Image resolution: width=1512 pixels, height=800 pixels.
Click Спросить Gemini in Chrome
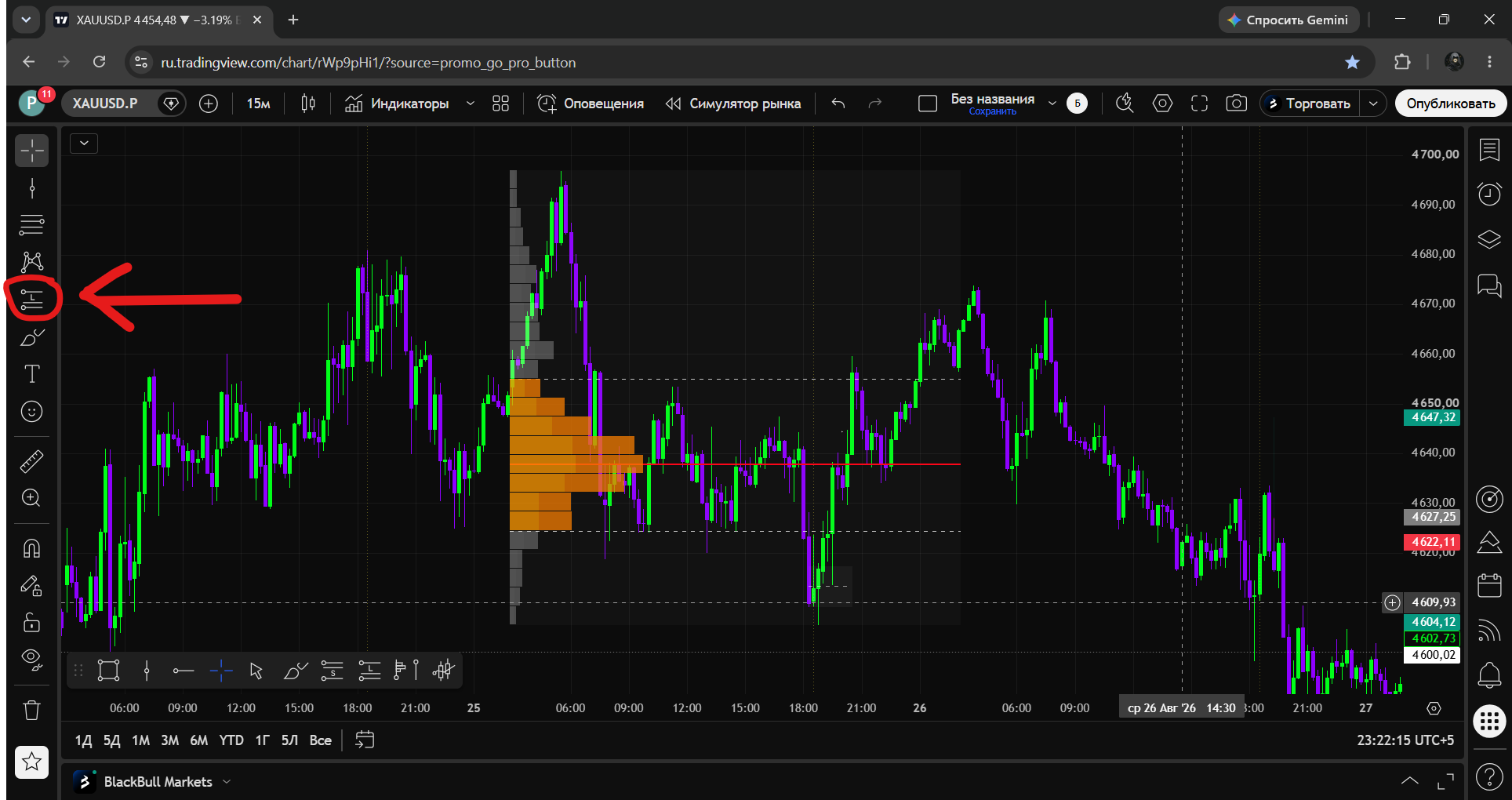[1288, 20]
